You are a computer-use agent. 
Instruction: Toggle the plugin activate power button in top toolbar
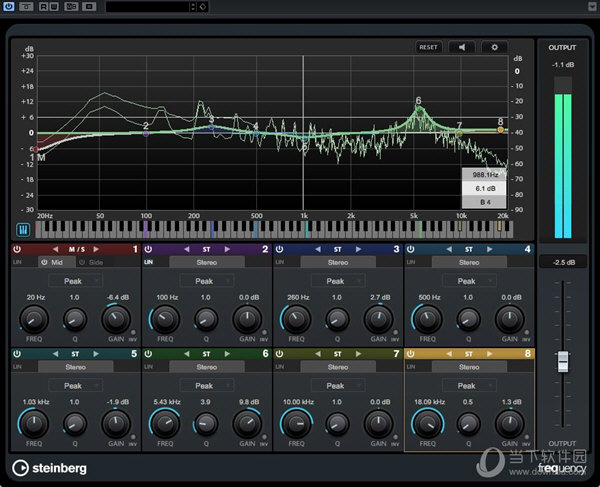(x=8, y=6)
